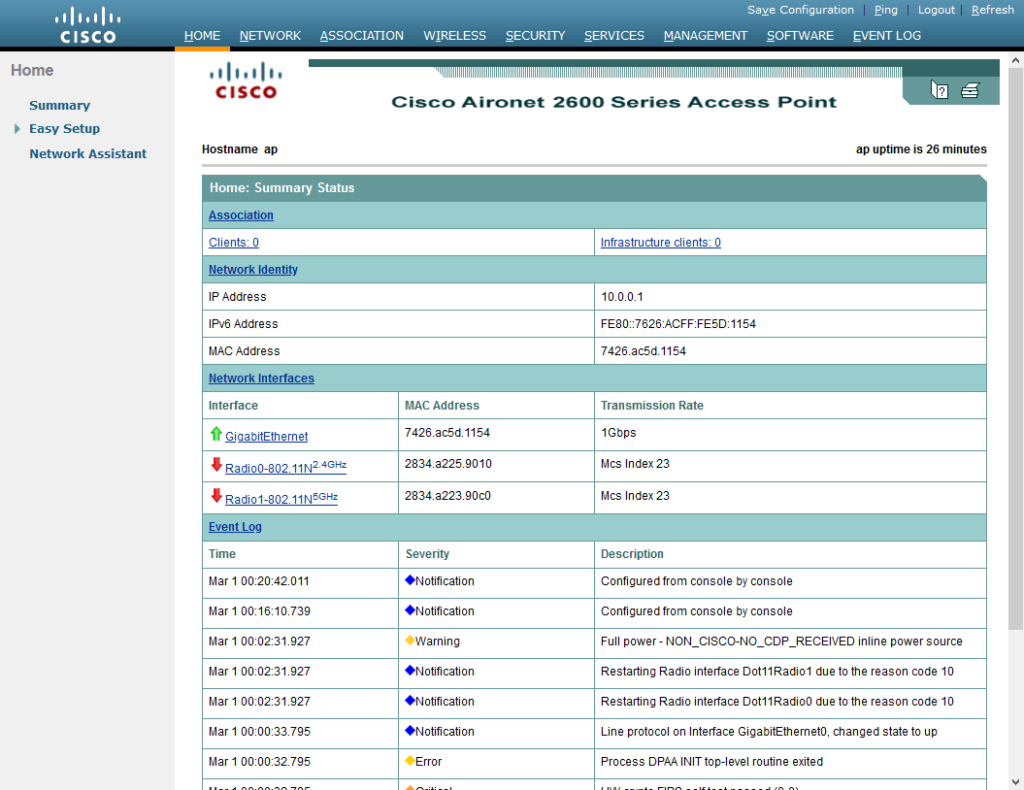
Task: Click the time 'Mar 1 00:00:32.795'
Action: point(259,761)
